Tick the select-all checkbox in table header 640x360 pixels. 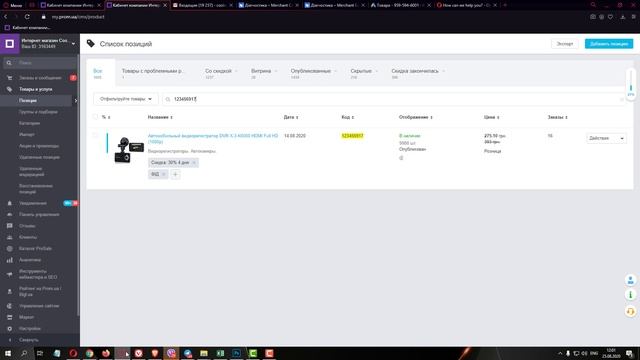95,117
